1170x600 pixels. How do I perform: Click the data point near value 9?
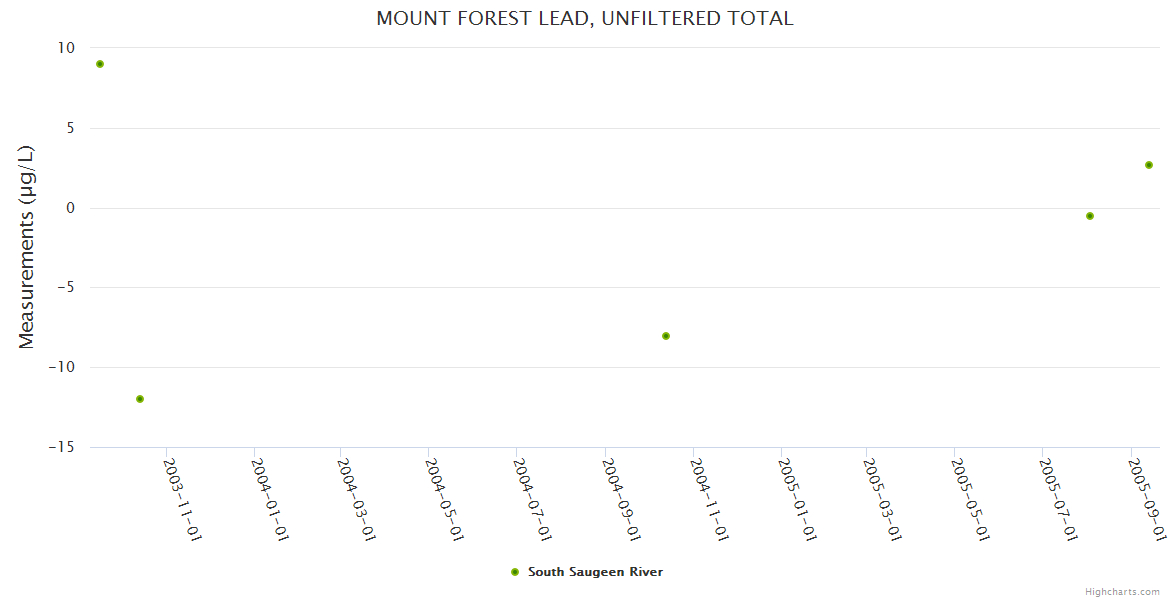point(100,64)
